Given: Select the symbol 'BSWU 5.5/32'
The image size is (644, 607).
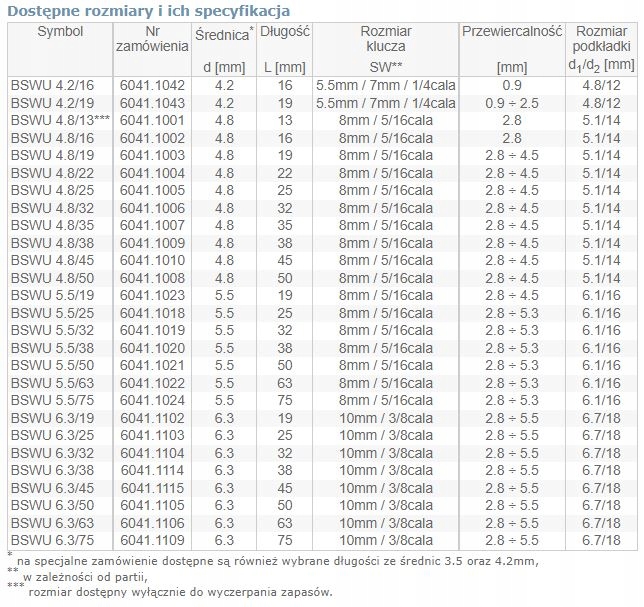Looking at the screenshot, I should click(x=52, y=331).
